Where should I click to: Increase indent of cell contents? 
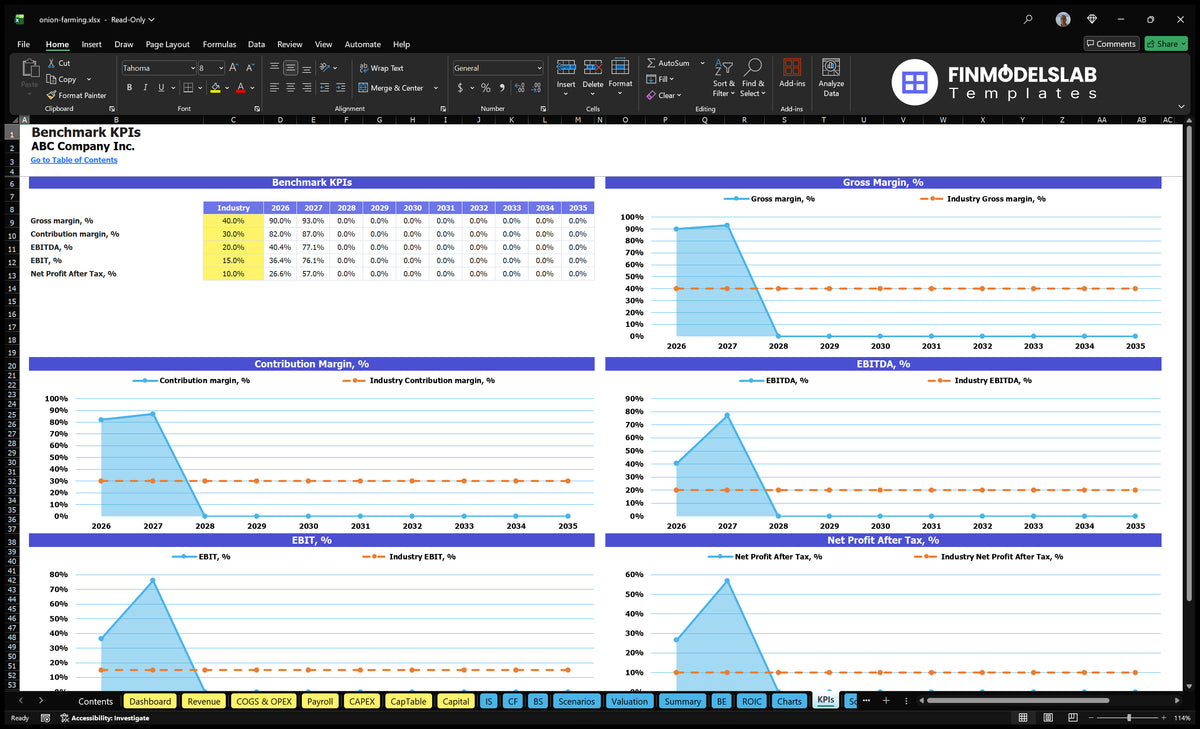coord(341,88)
